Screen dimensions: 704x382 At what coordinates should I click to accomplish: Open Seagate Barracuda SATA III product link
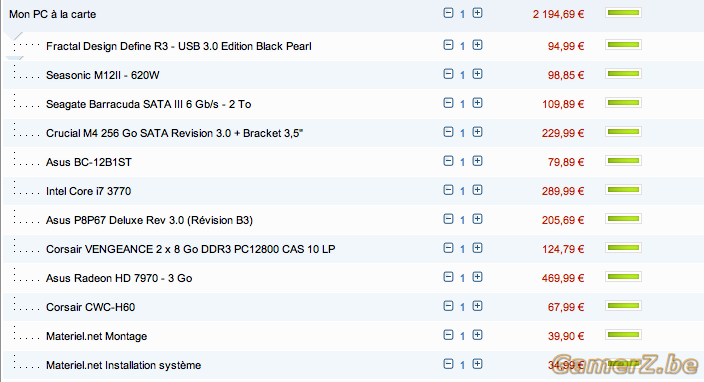click(x=149, y=104)
